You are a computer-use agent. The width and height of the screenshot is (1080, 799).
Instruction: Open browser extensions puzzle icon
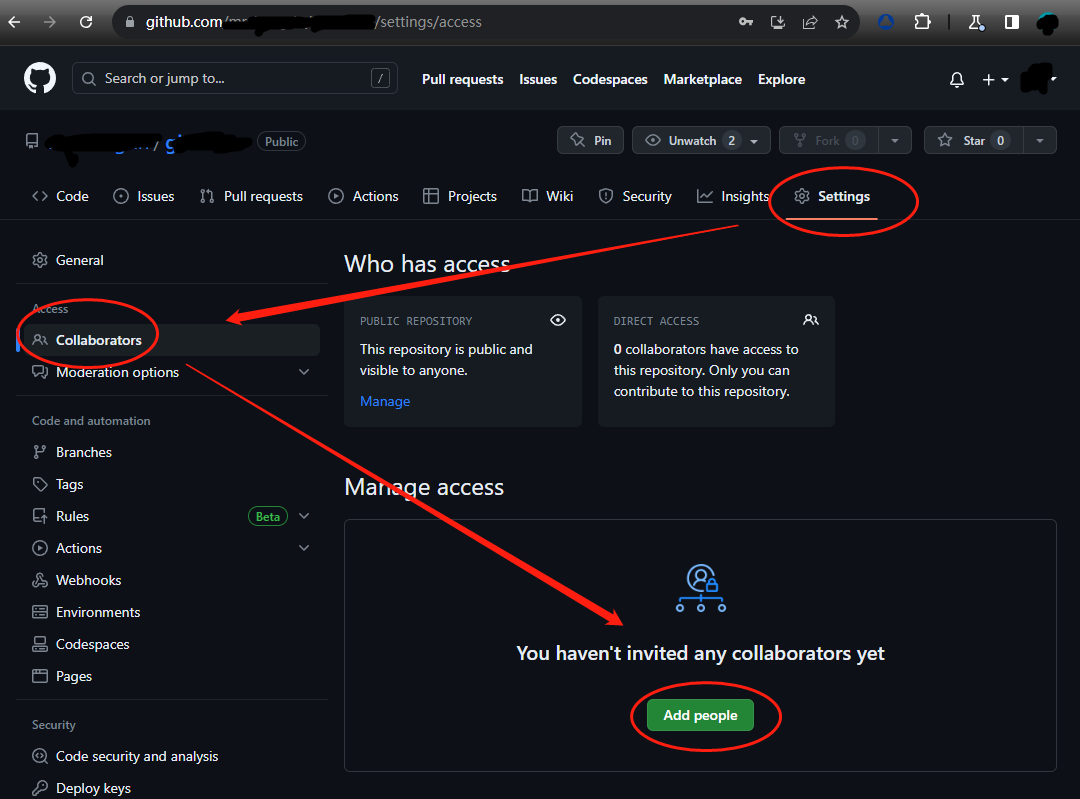click(x=922, y=22)
